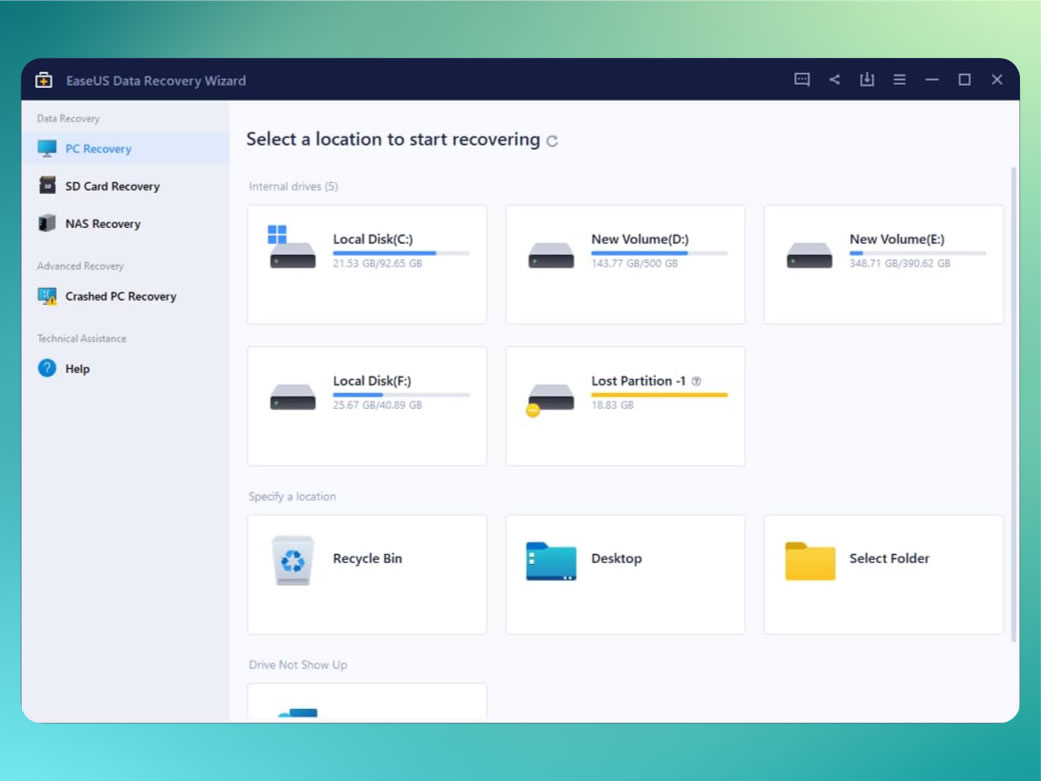Click the 348.71 GB/390.62 GB size text
This screenshot has width=1041, height=781.
900,264
